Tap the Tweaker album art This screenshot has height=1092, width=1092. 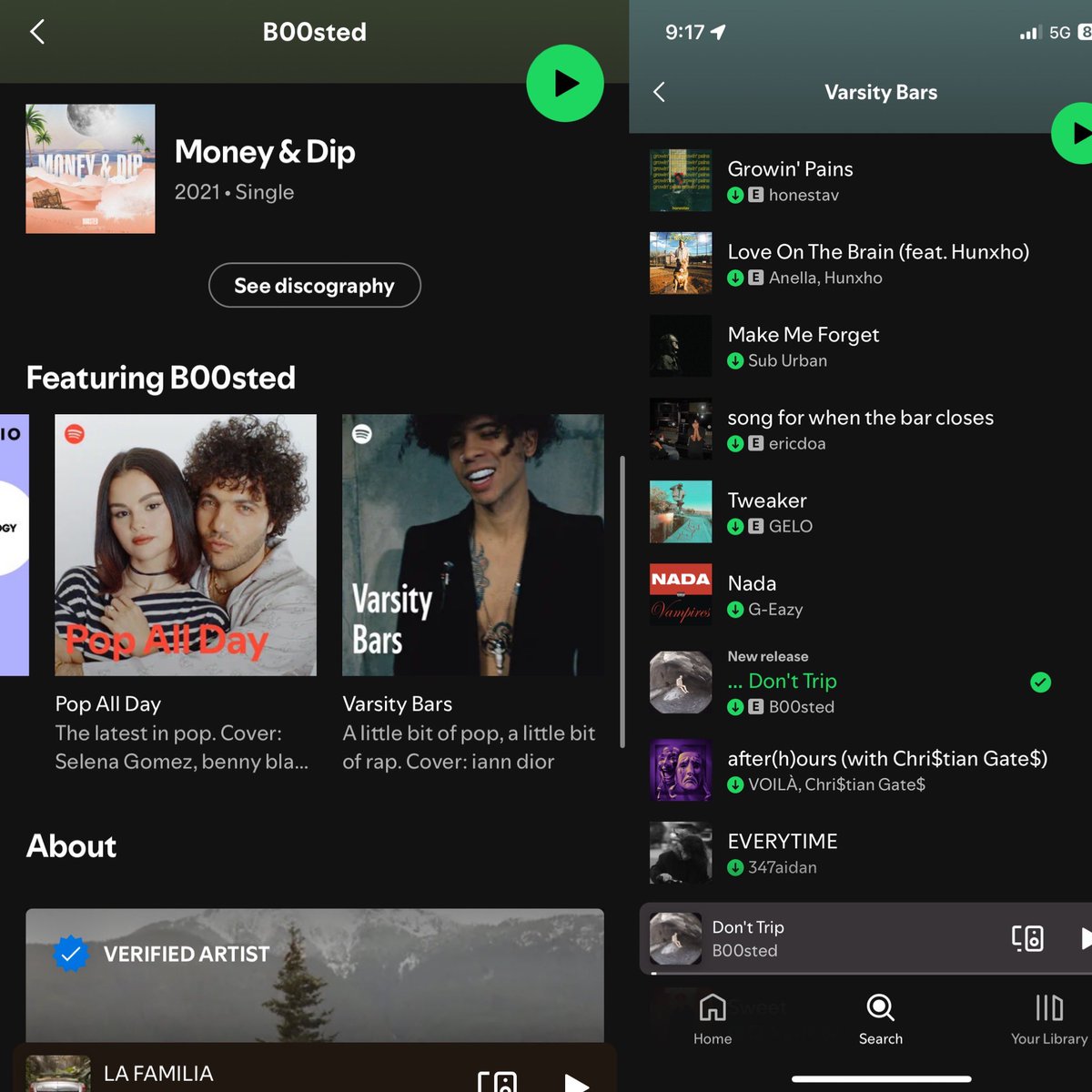tap(681, 511)
